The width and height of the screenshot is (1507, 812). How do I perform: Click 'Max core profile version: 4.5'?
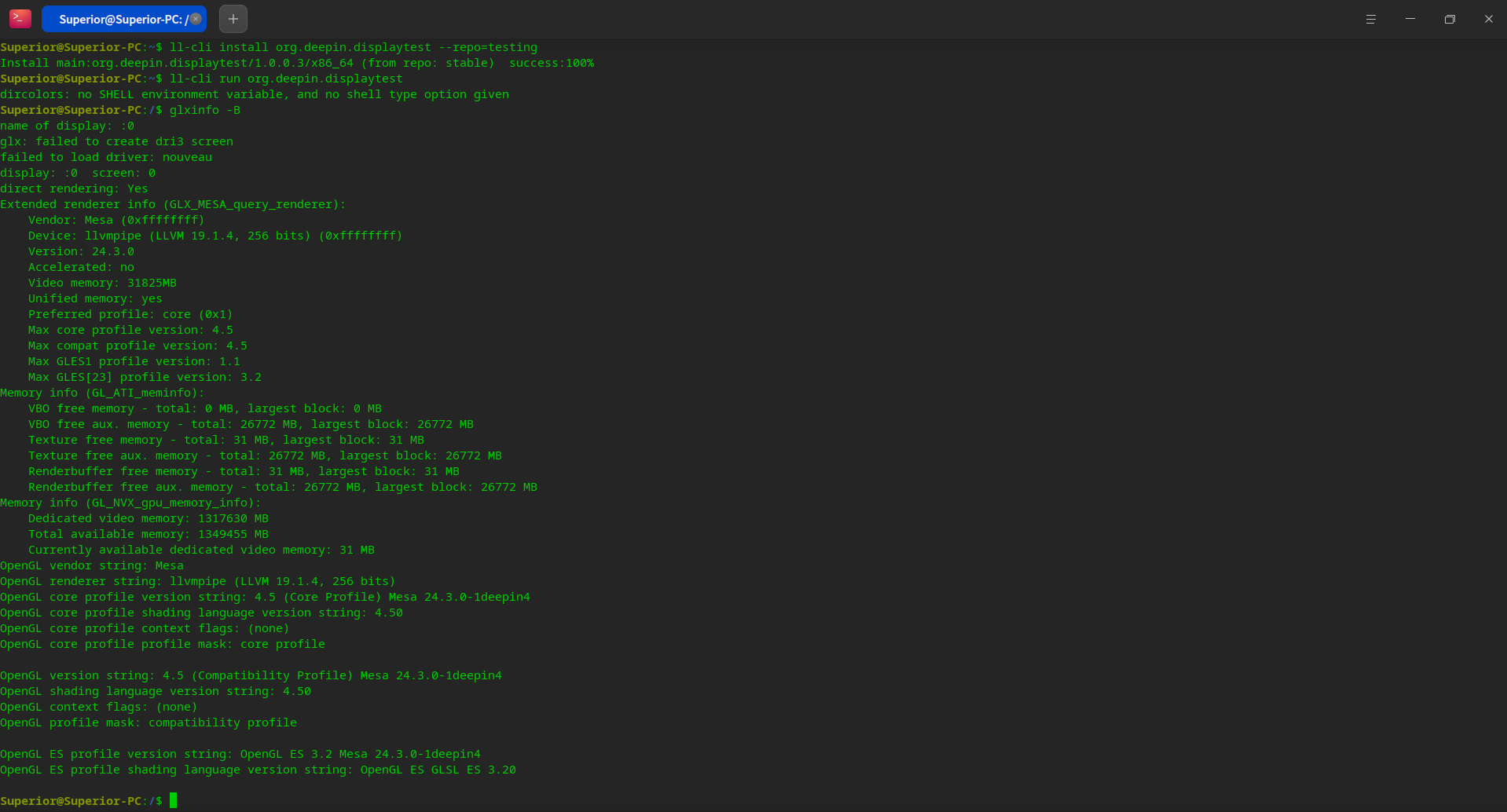130,330
